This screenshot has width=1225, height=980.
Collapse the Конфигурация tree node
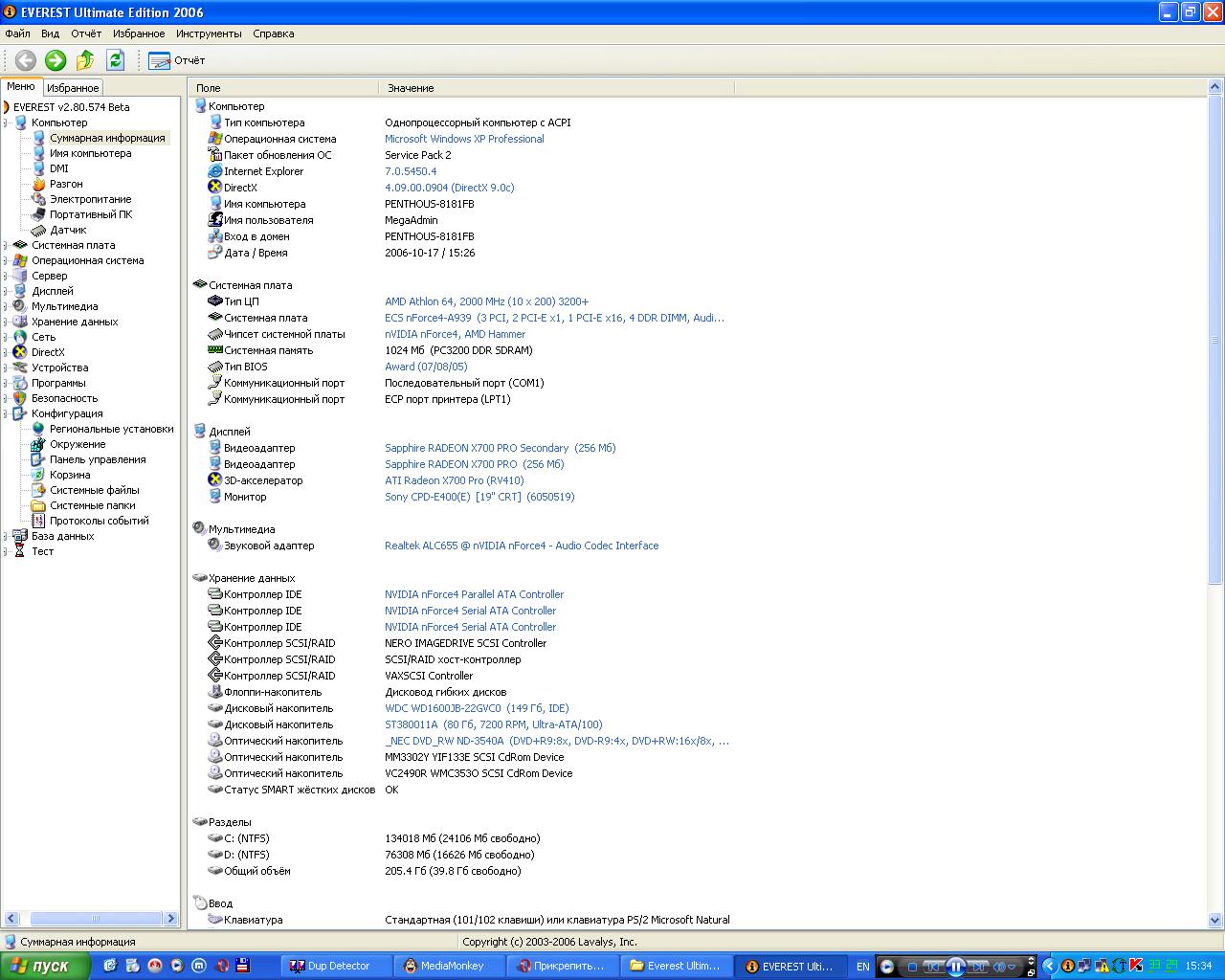point(7,413)
